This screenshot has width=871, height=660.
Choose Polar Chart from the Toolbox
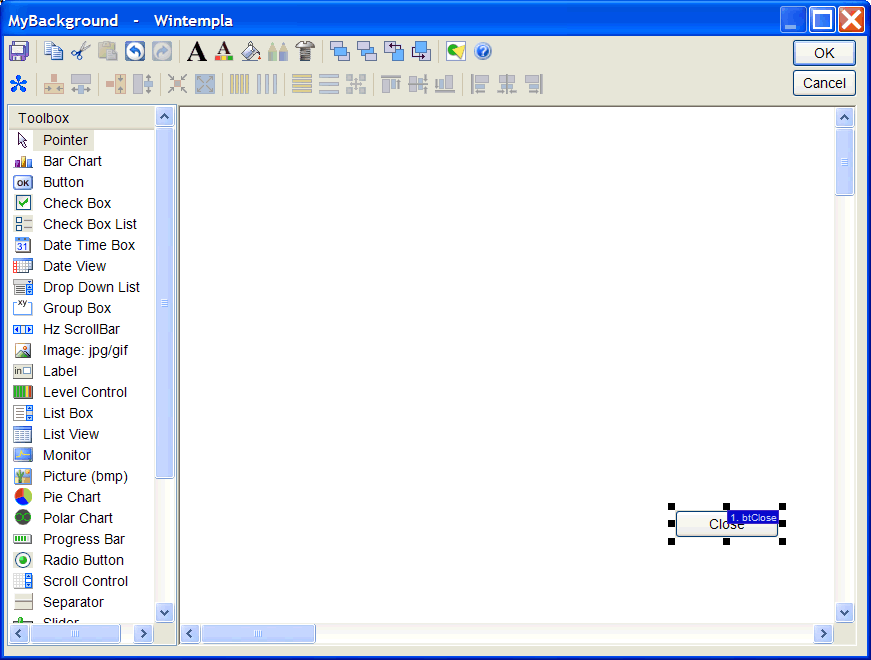tap(78, 518)
